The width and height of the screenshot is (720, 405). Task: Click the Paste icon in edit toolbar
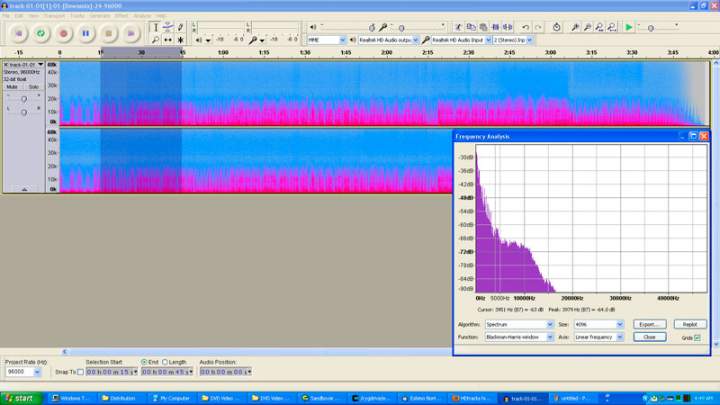tap(483, 28)
